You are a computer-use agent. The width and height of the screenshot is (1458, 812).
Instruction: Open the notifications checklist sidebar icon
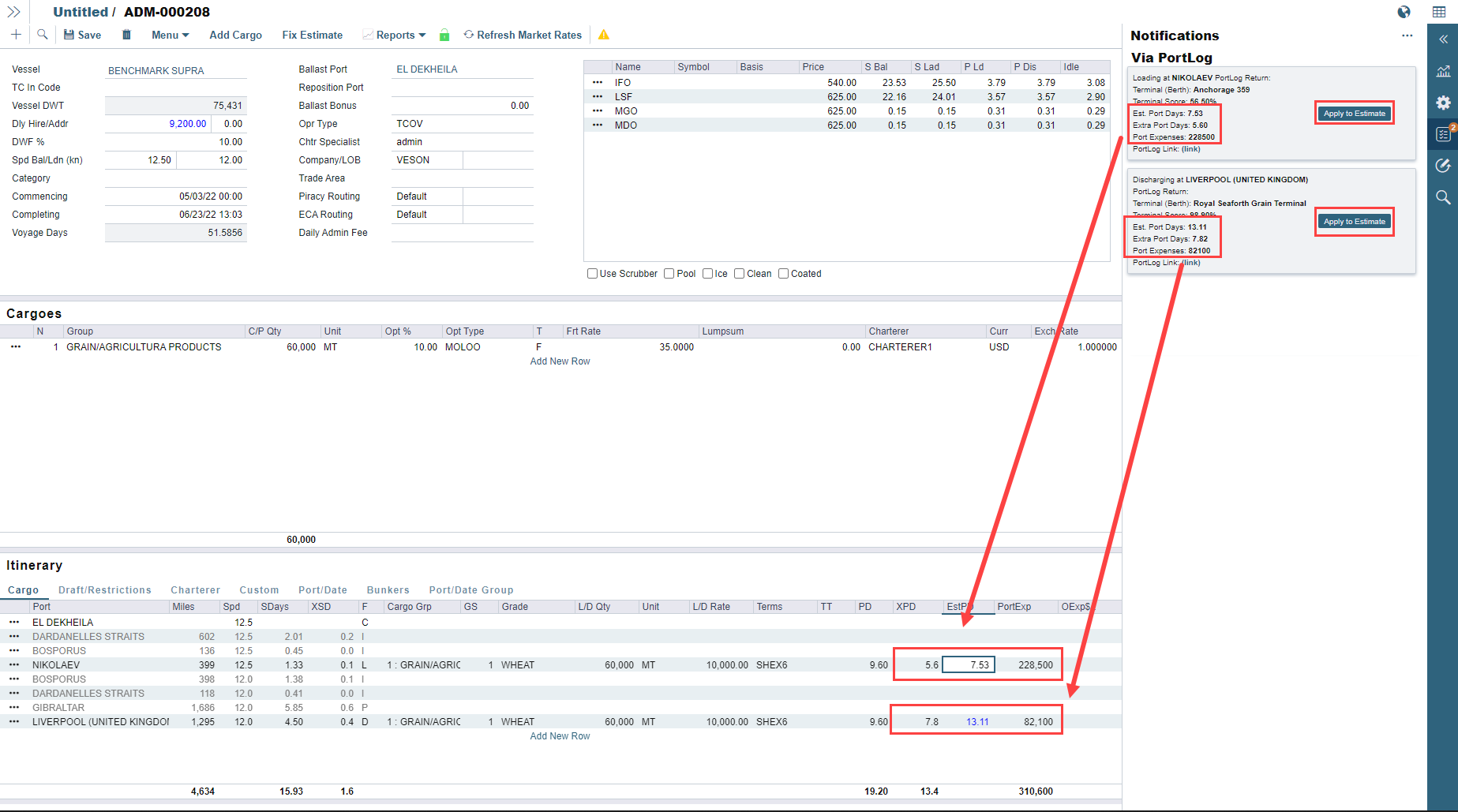1443,134
